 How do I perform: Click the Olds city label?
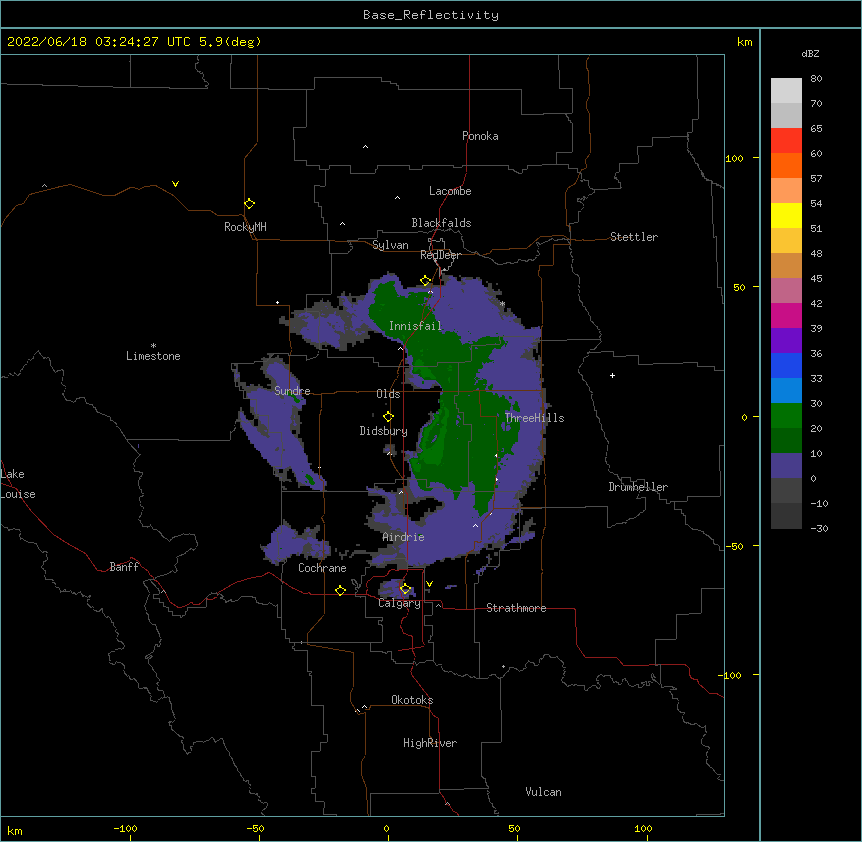coord(388,394)
